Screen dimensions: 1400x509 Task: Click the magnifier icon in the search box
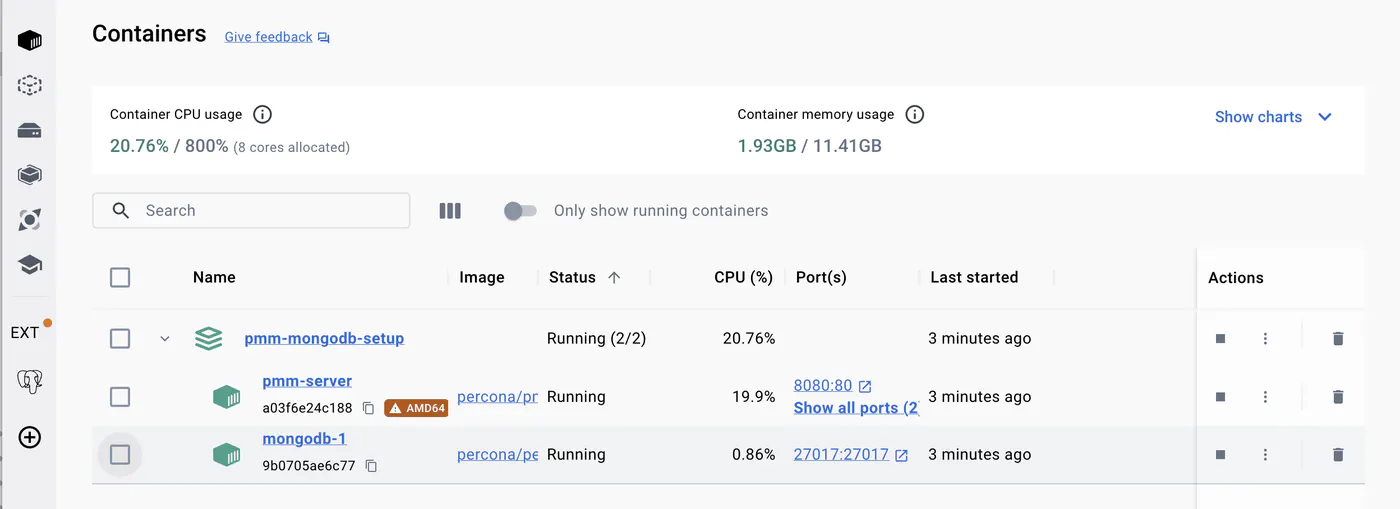(121, 211)
